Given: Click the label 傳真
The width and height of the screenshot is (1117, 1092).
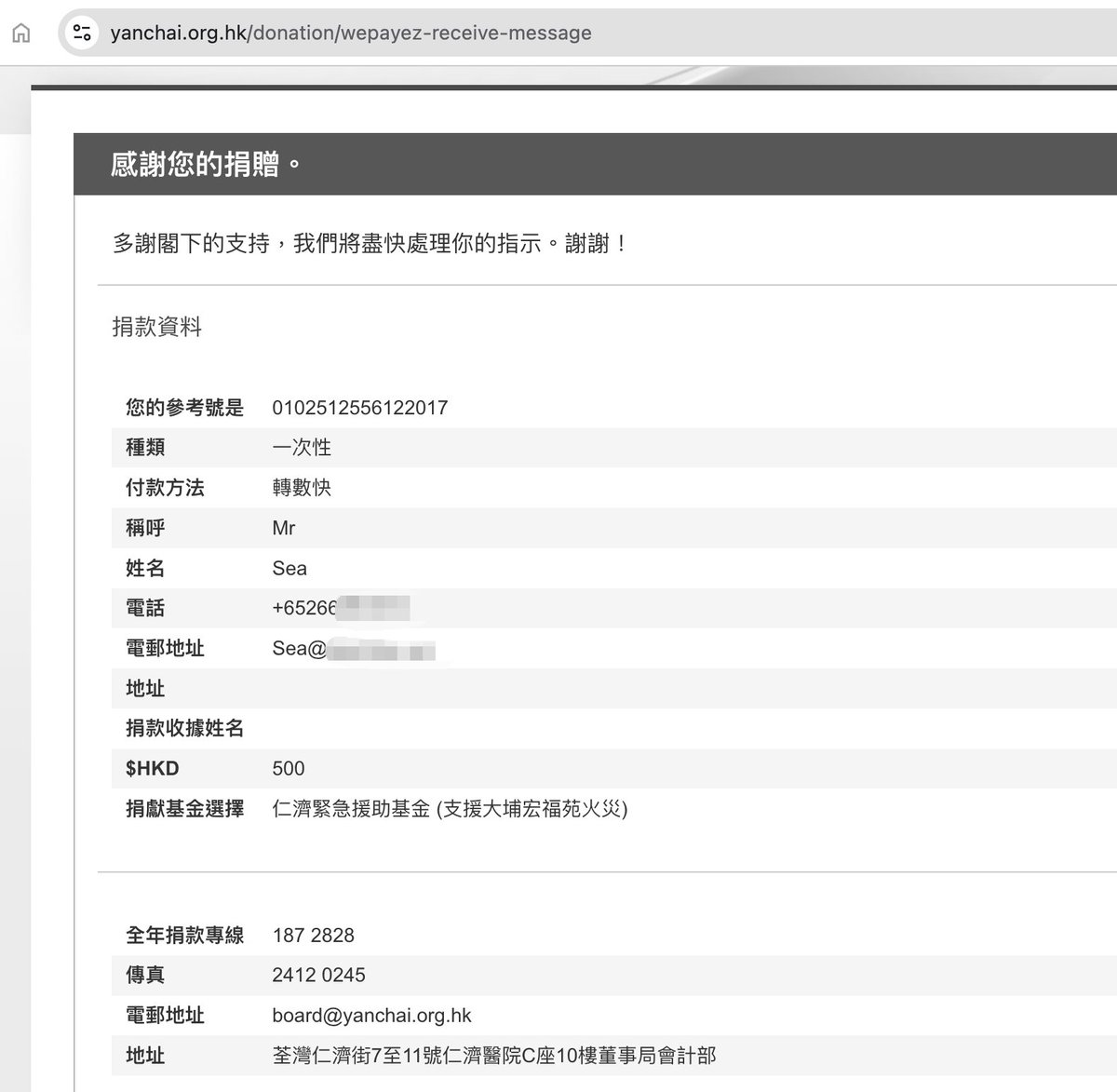Looking at the screenshot, I should 145,976.
